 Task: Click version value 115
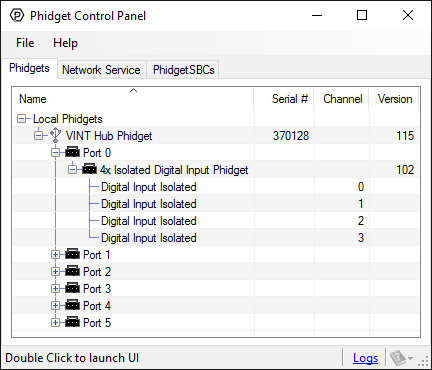pos(405,136)
